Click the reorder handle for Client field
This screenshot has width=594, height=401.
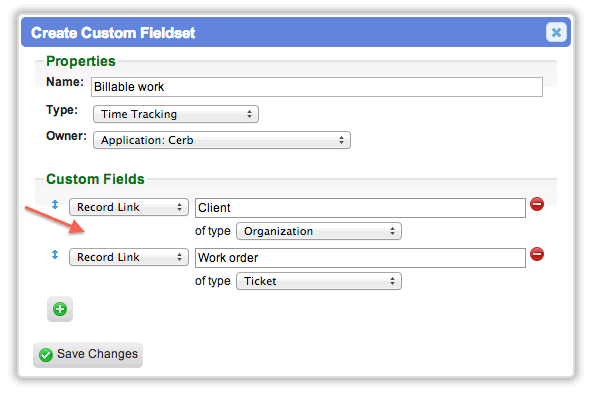[55, 205]
